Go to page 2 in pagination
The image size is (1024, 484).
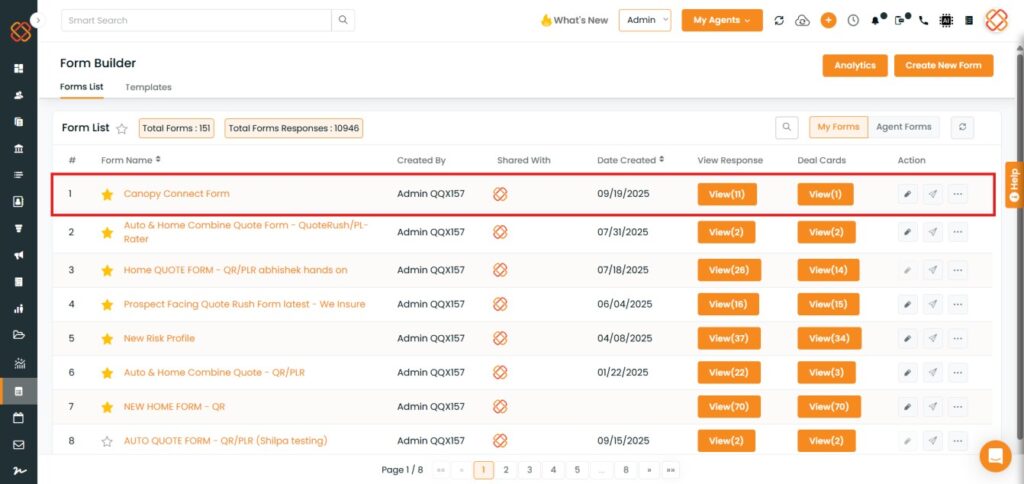coord(506,469)
